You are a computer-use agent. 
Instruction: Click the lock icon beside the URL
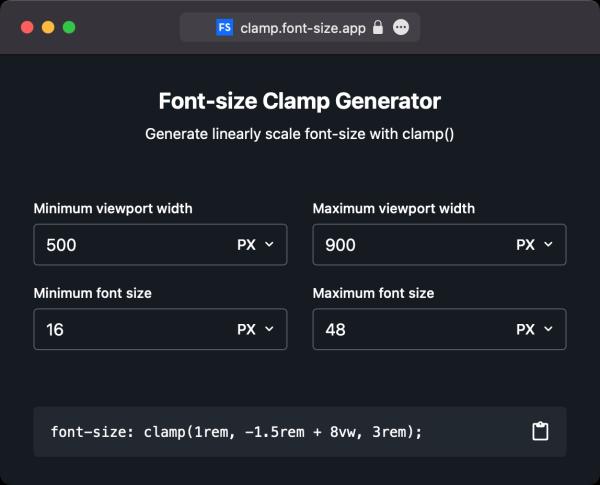(377, 28)
